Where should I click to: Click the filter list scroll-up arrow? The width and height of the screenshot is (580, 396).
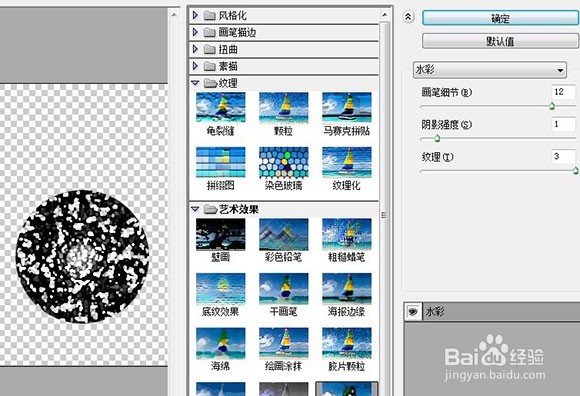(384, 15)
